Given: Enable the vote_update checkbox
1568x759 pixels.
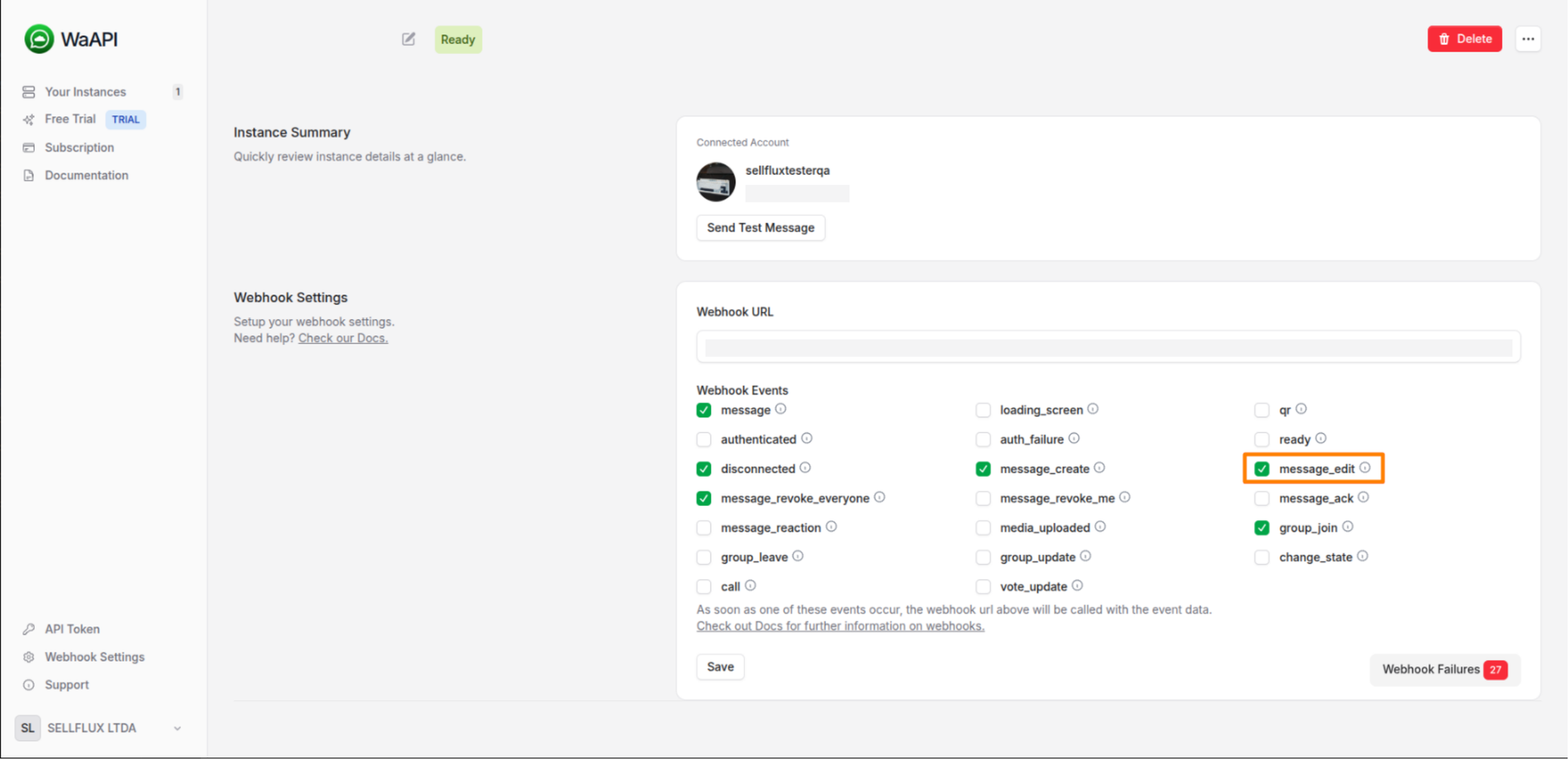Looking at the screenshot, I should (983, 586).
